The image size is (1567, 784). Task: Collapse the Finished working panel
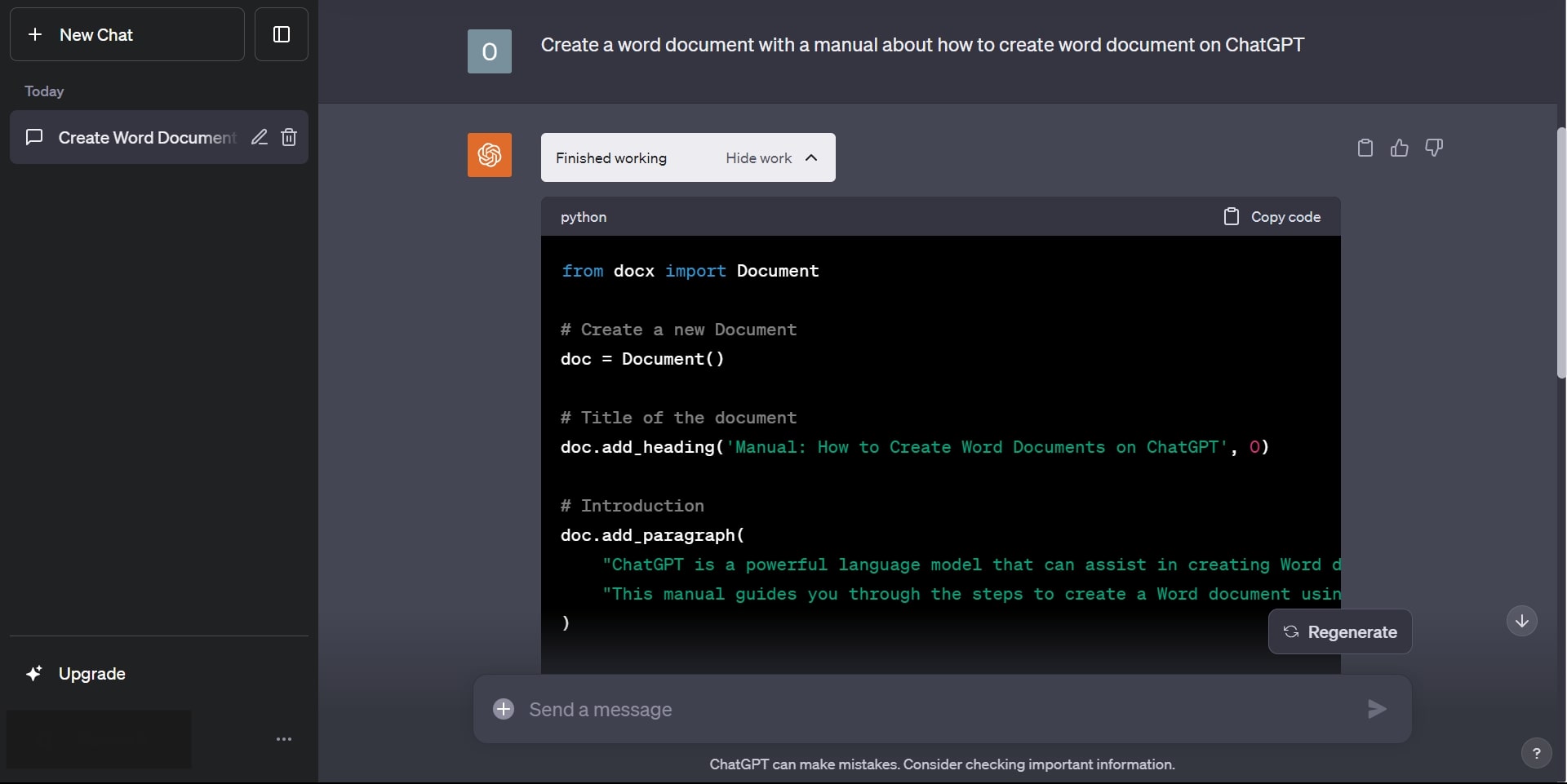click(810, 158)
